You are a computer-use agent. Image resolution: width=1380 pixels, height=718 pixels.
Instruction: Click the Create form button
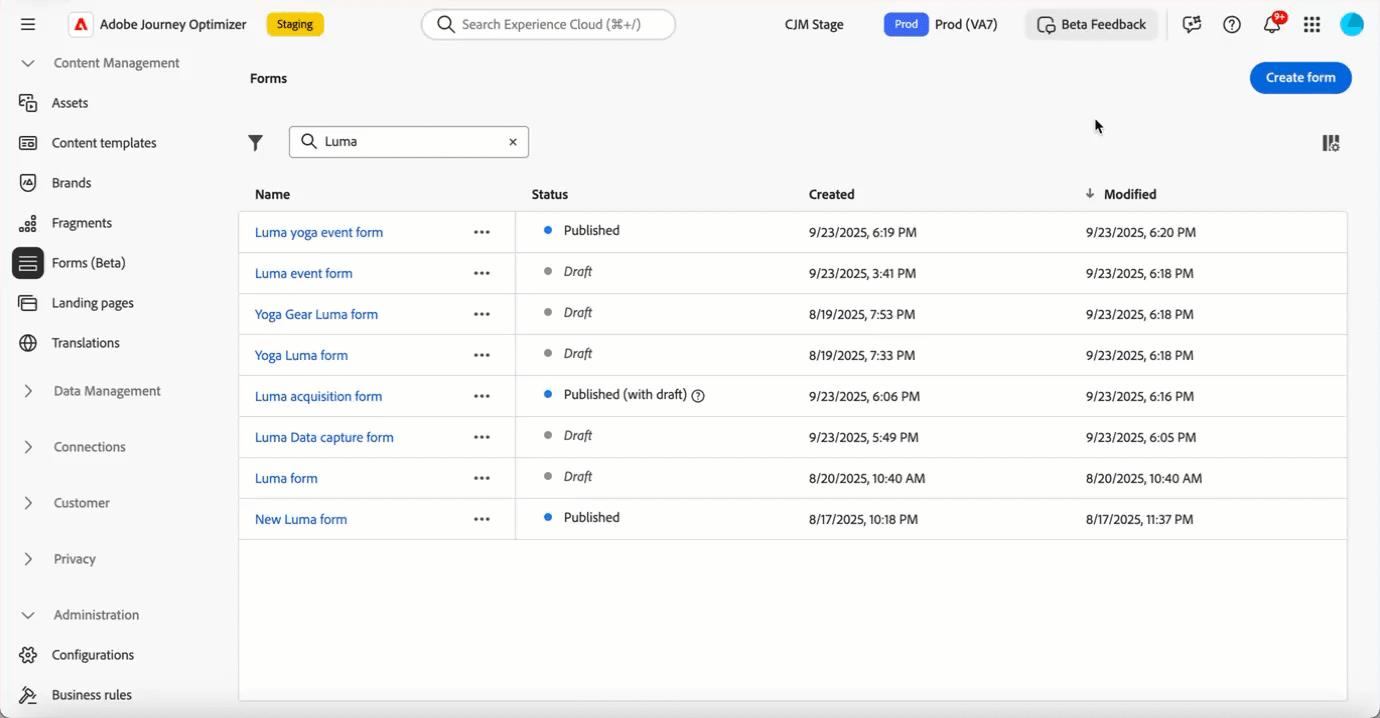[1300, 78]
